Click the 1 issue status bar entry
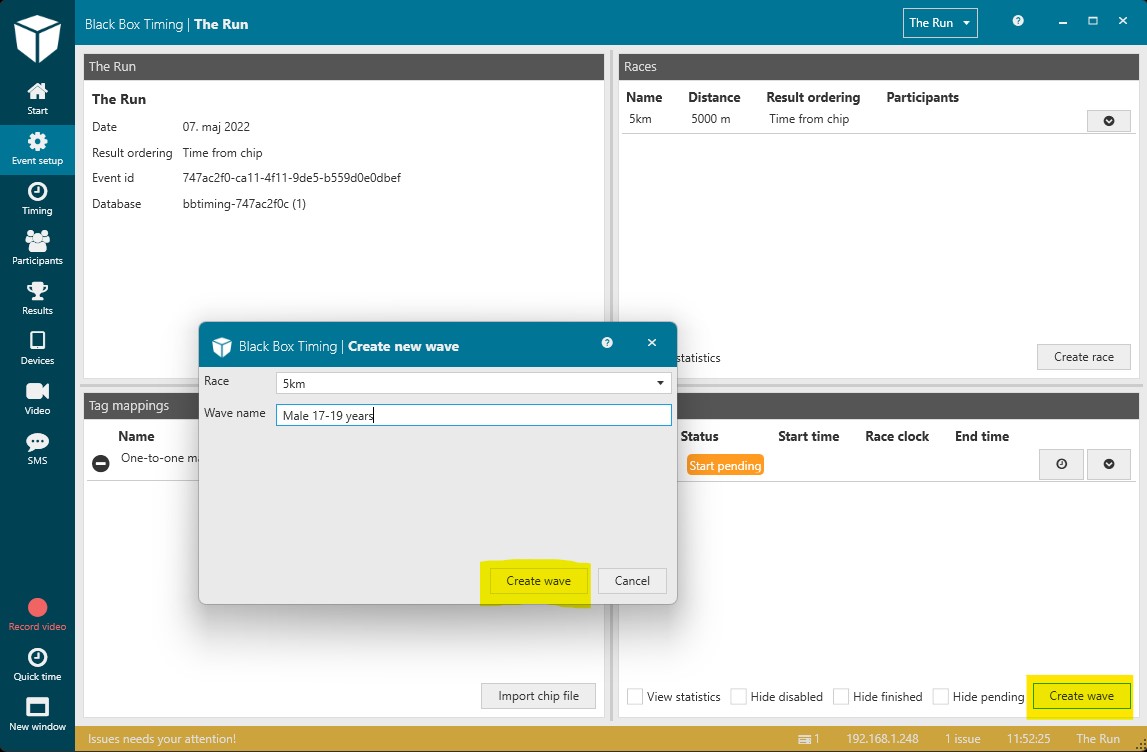The height and width of the screenshot is (752, 1147). point(962,739)
